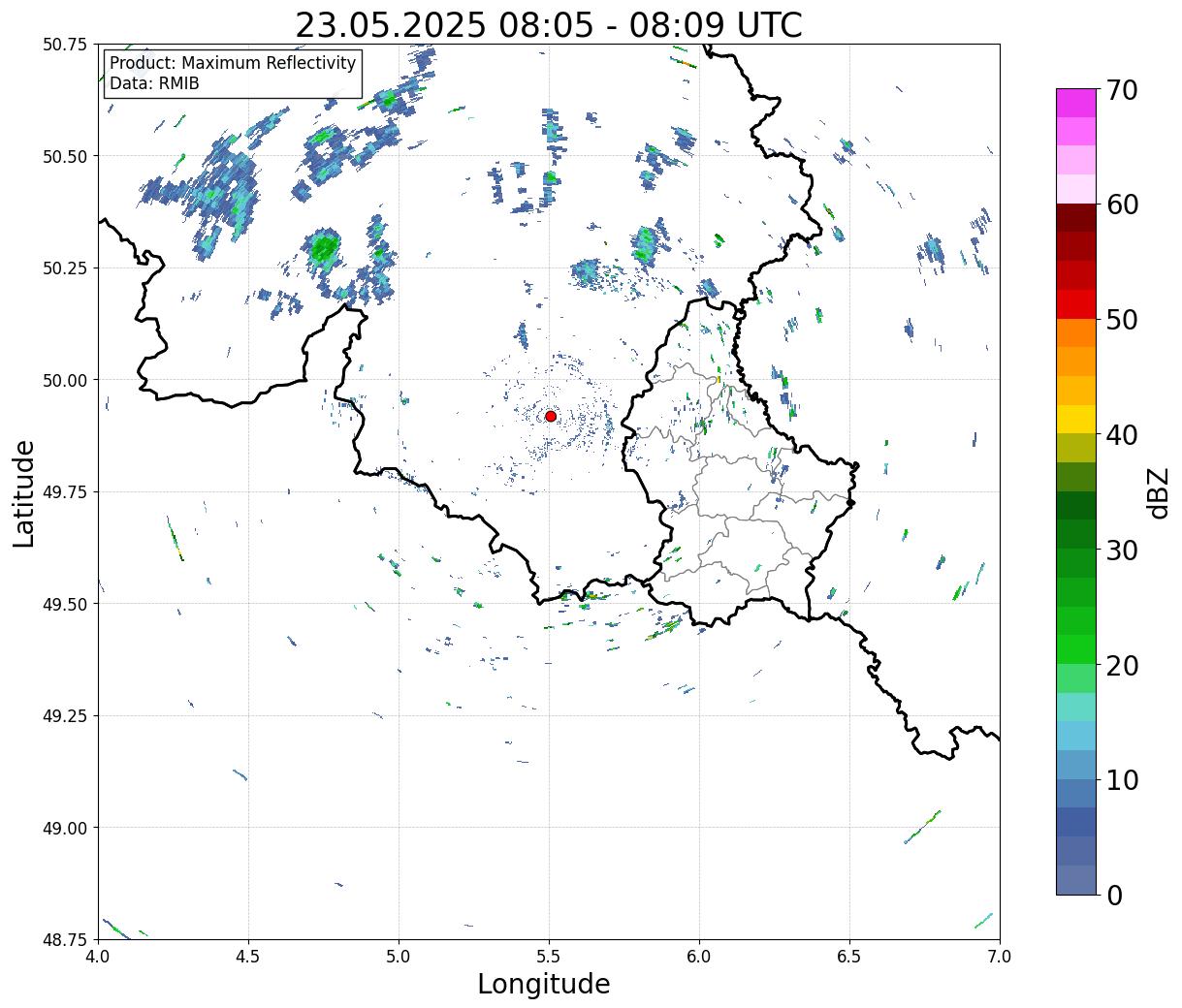This screenshot has height=1008, width=1182.
Task: Click latitude tick label 49.50
Action: 65,604
